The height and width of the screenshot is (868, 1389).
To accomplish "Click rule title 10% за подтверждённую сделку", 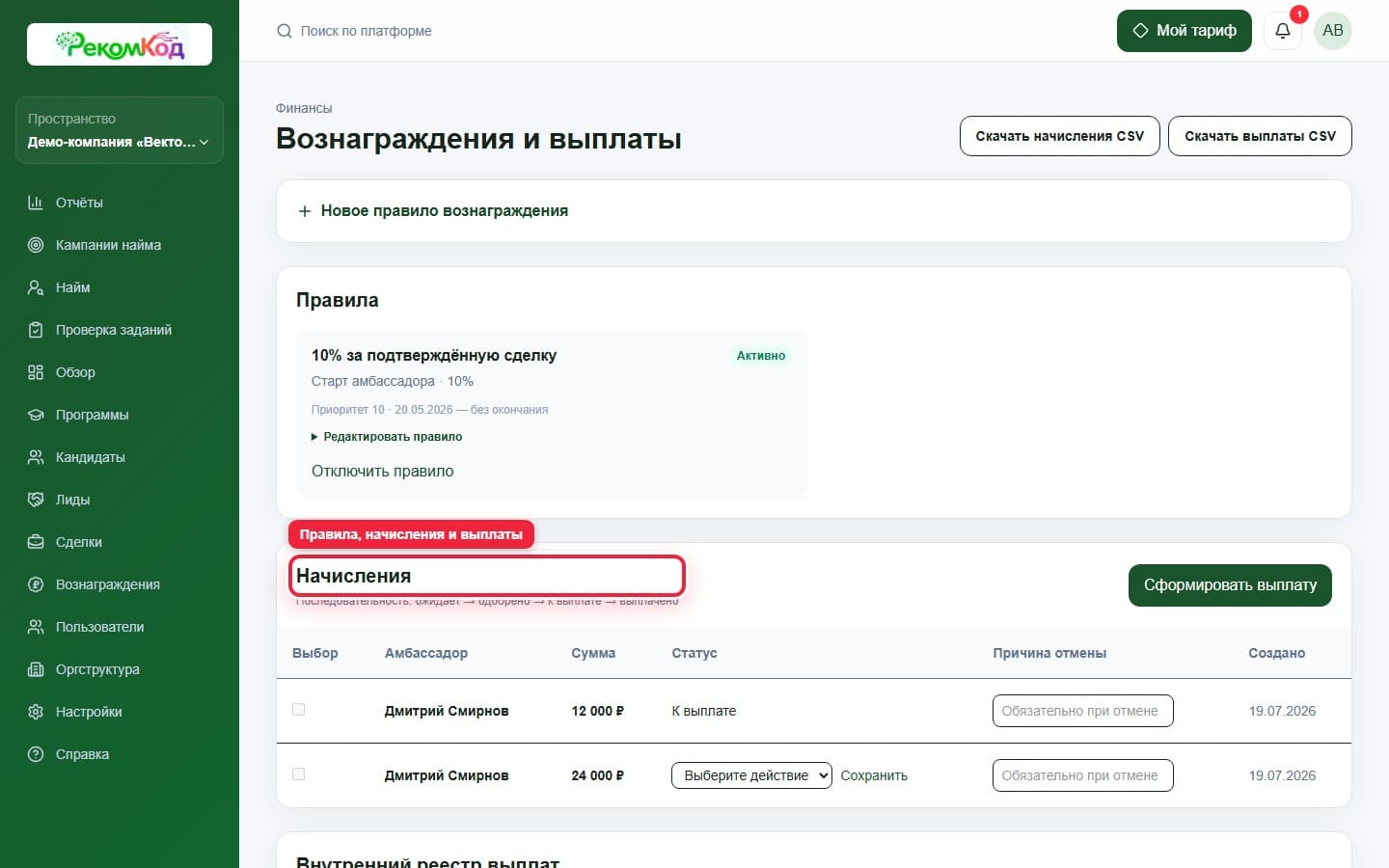I will 434,356.
